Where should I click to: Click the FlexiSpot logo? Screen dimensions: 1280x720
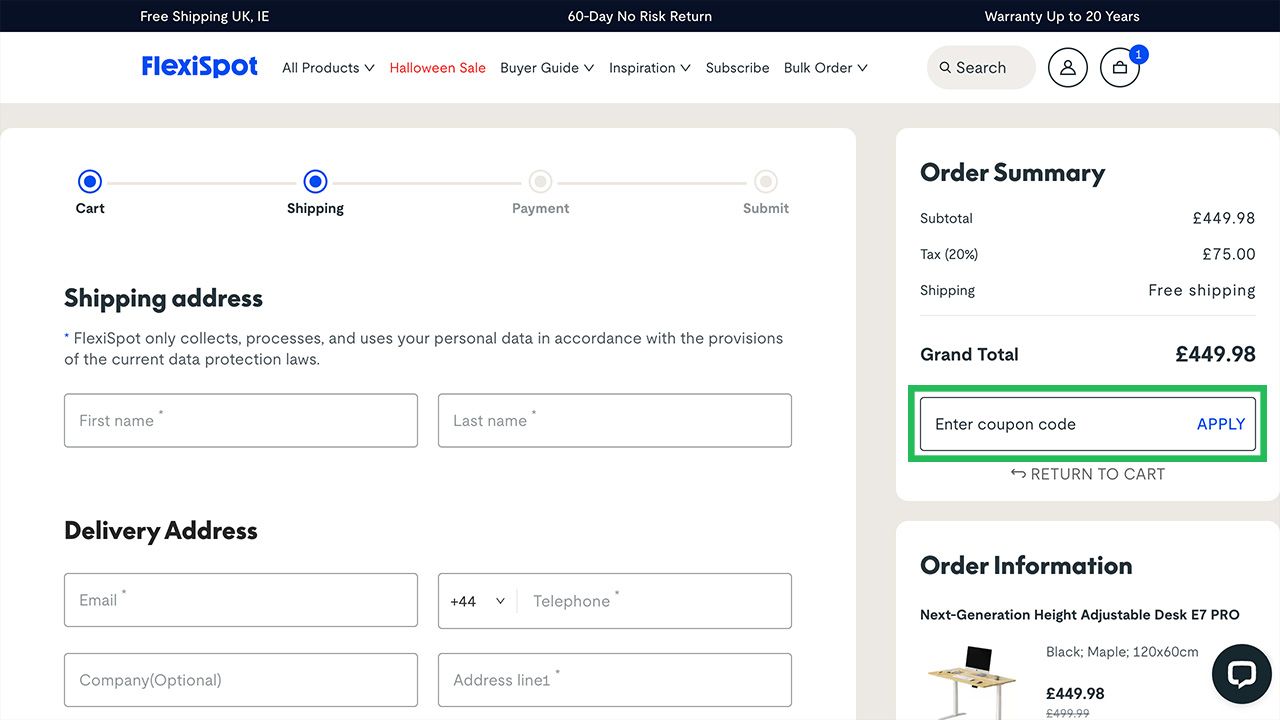tap(200, 67)
